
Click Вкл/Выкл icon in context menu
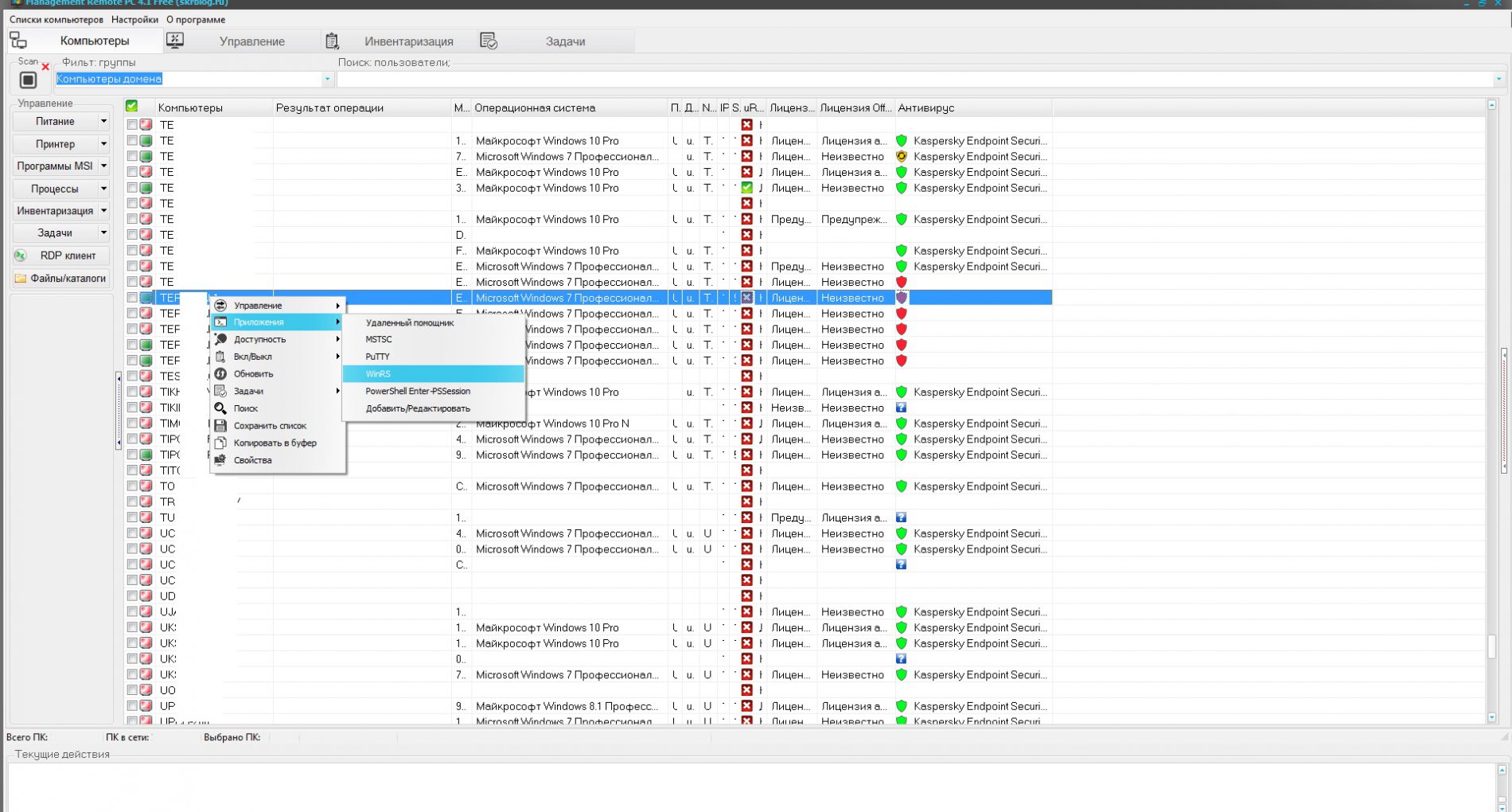[x=220, y=357]
